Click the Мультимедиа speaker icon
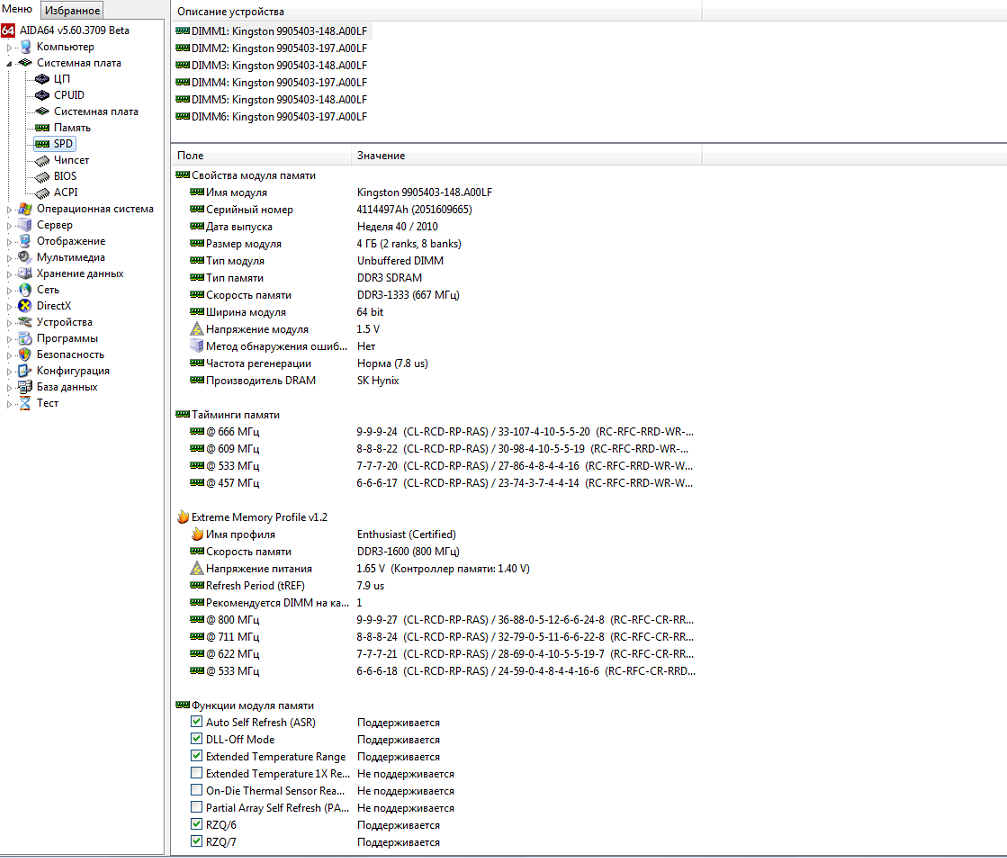 [26, 258]
